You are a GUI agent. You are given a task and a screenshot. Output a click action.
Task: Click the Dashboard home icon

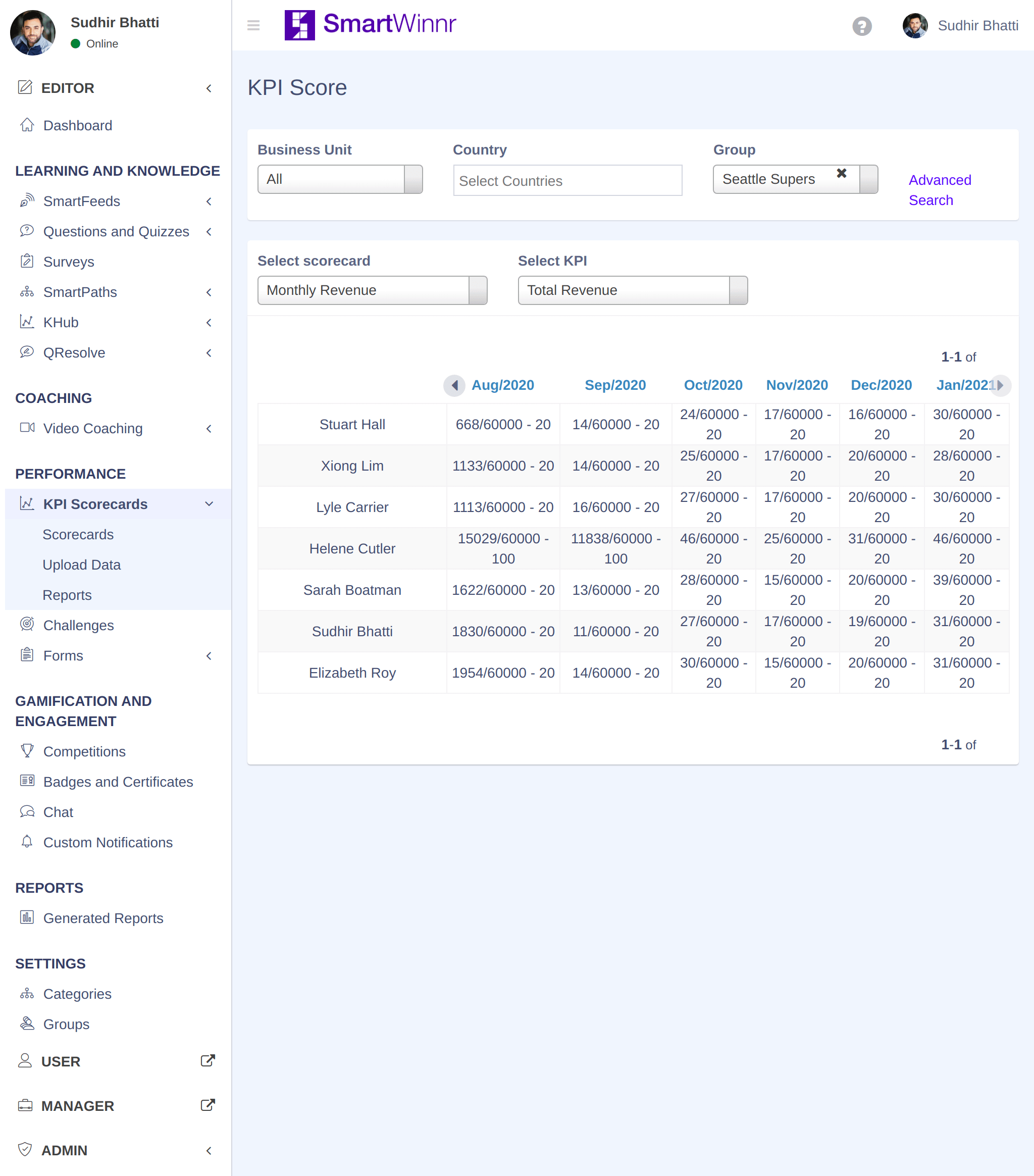coord(27,125)
